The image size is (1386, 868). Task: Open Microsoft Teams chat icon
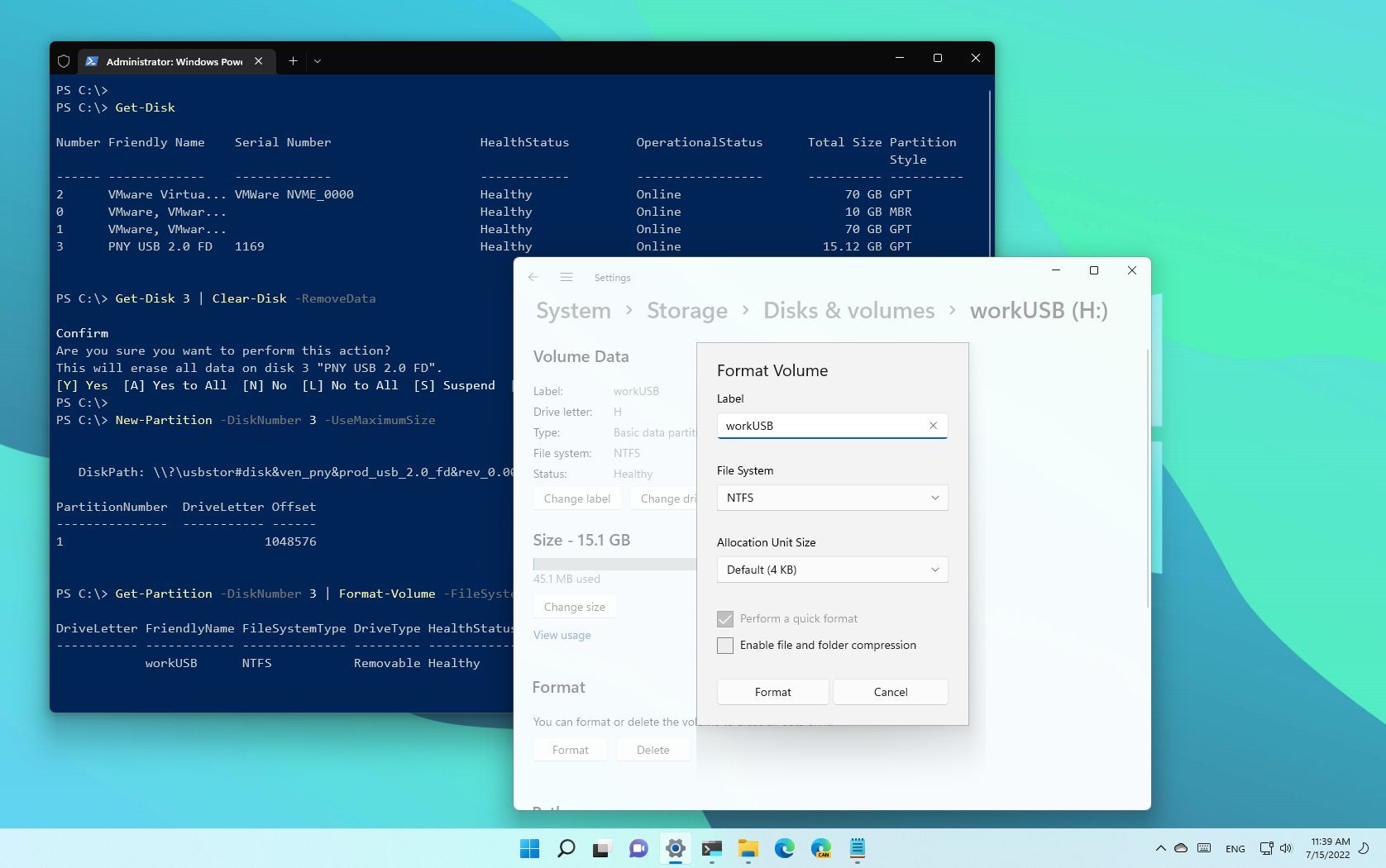[637, 849]
